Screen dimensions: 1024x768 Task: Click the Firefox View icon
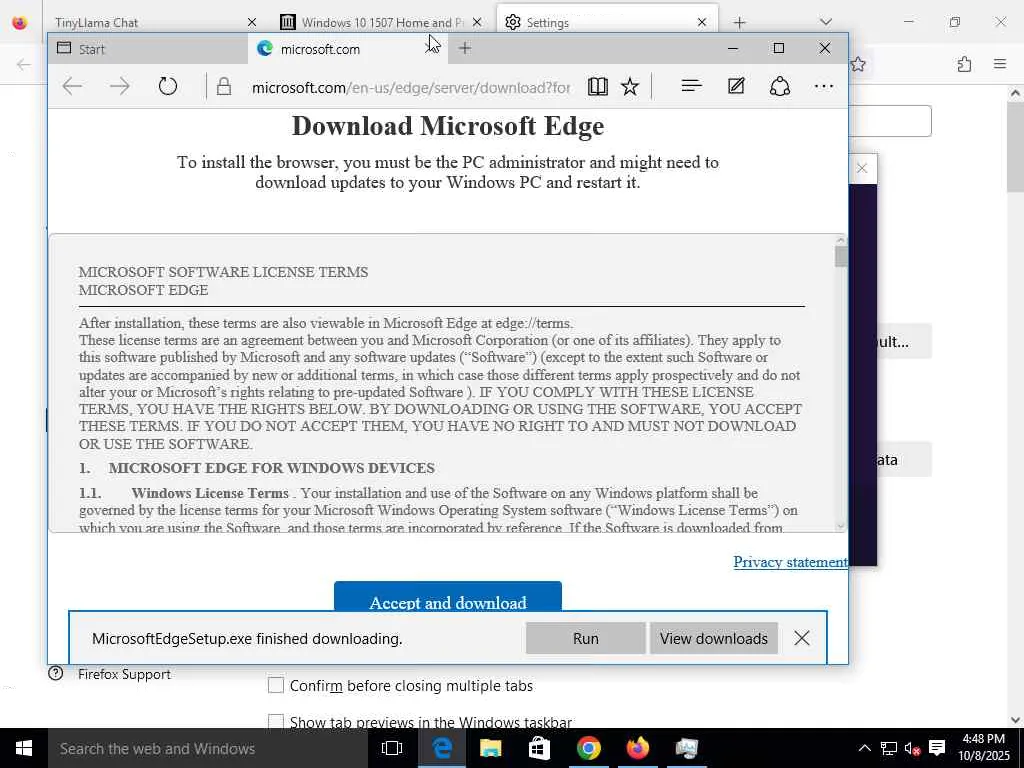click(x=20, y=23)
